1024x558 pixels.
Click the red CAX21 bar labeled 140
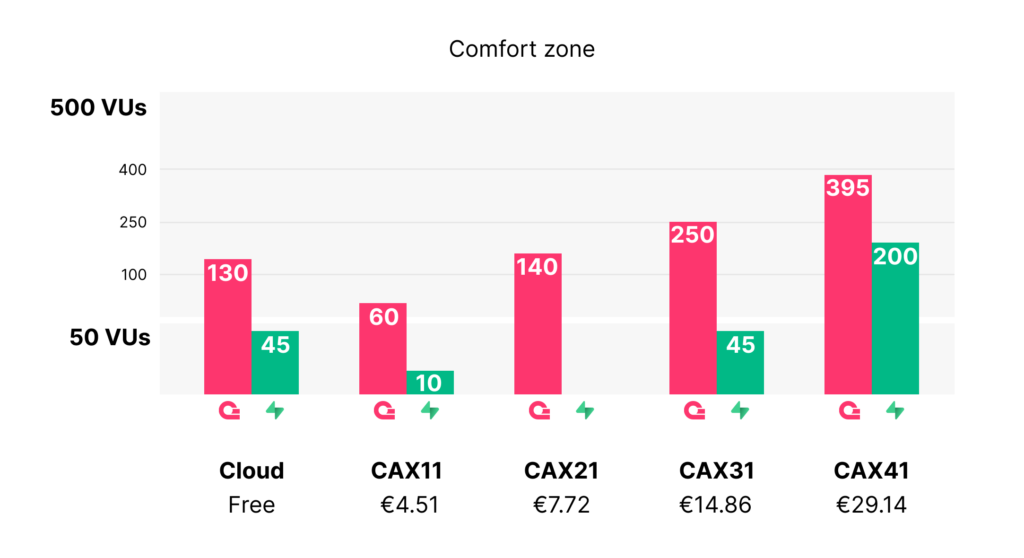(538, 323)
